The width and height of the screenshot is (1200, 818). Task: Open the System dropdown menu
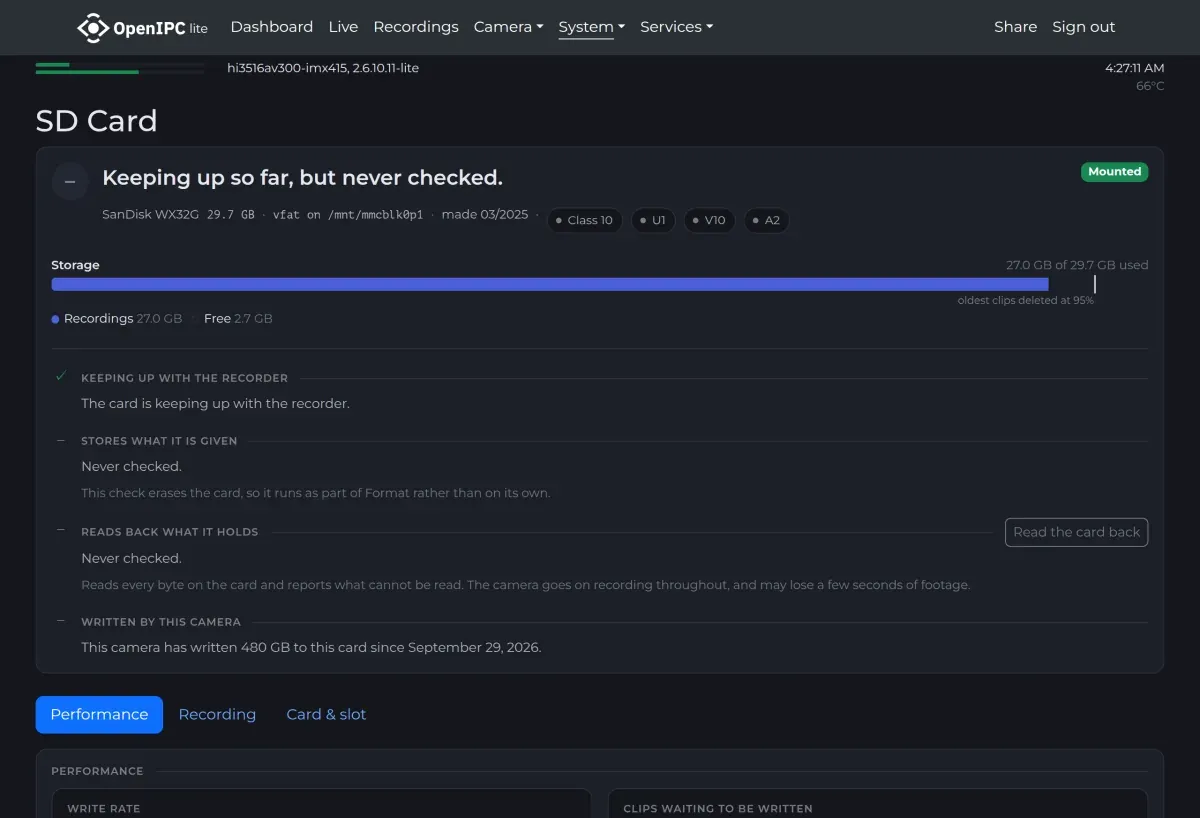tap(591, 27)
